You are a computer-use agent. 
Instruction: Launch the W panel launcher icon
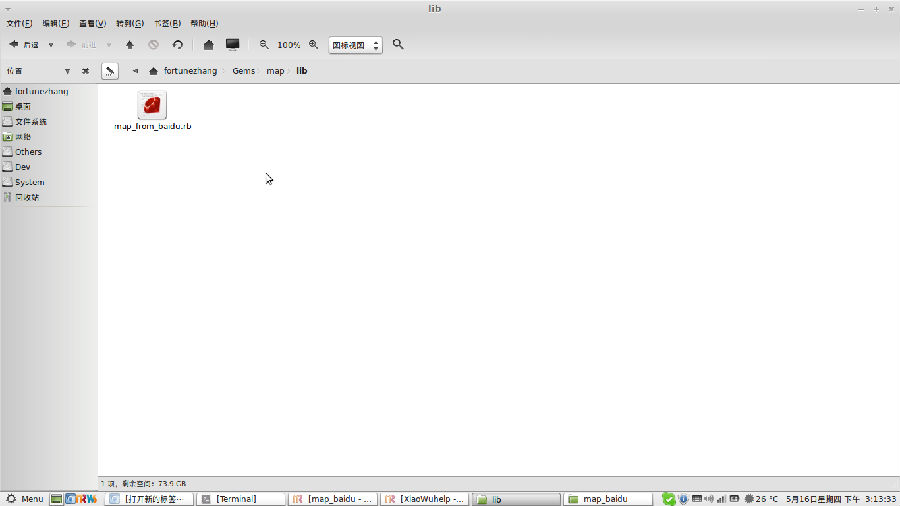(91, 499)
